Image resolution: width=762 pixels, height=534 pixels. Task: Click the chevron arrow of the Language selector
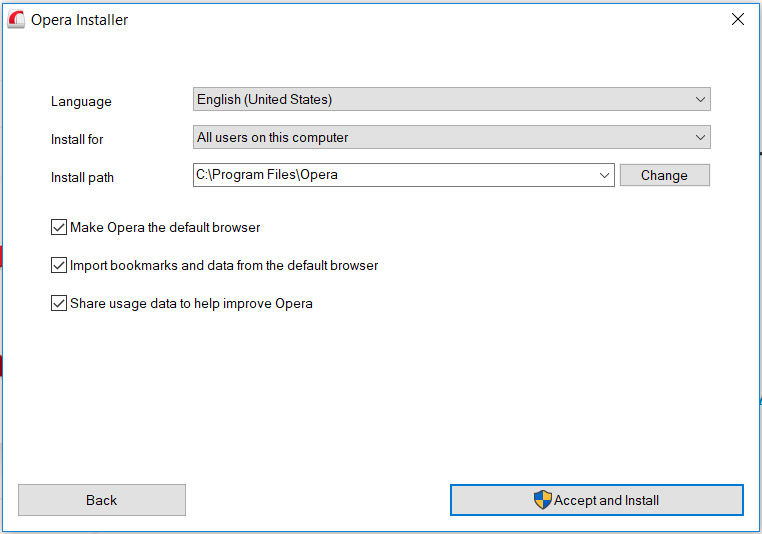point(700,99)
